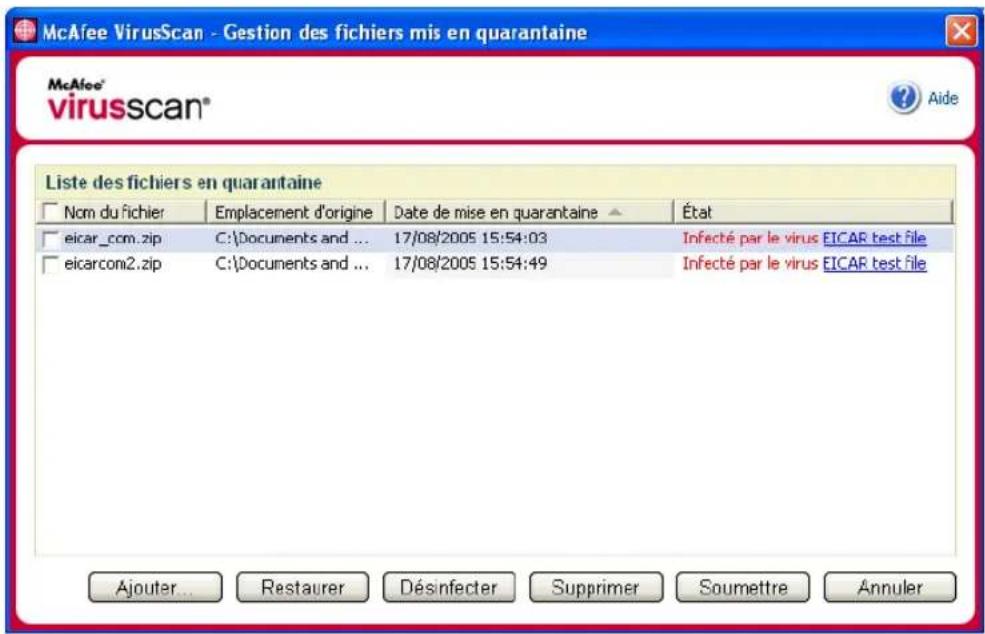Image resolution: width=985 pixels, height=634 pixels.
Task: Open the Aide help link text
Action: pos(943,99)
